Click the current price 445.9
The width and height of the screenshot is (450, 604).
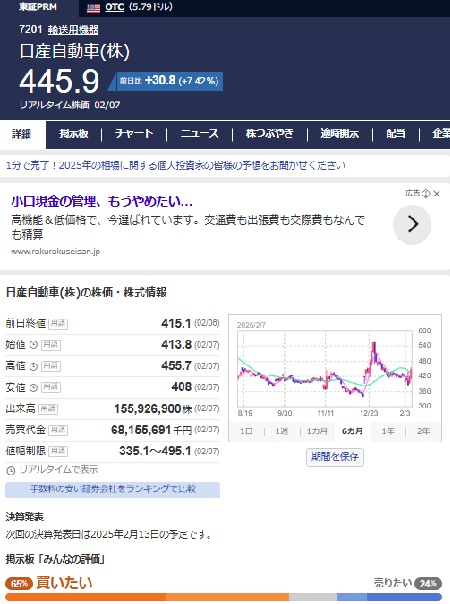59,81
